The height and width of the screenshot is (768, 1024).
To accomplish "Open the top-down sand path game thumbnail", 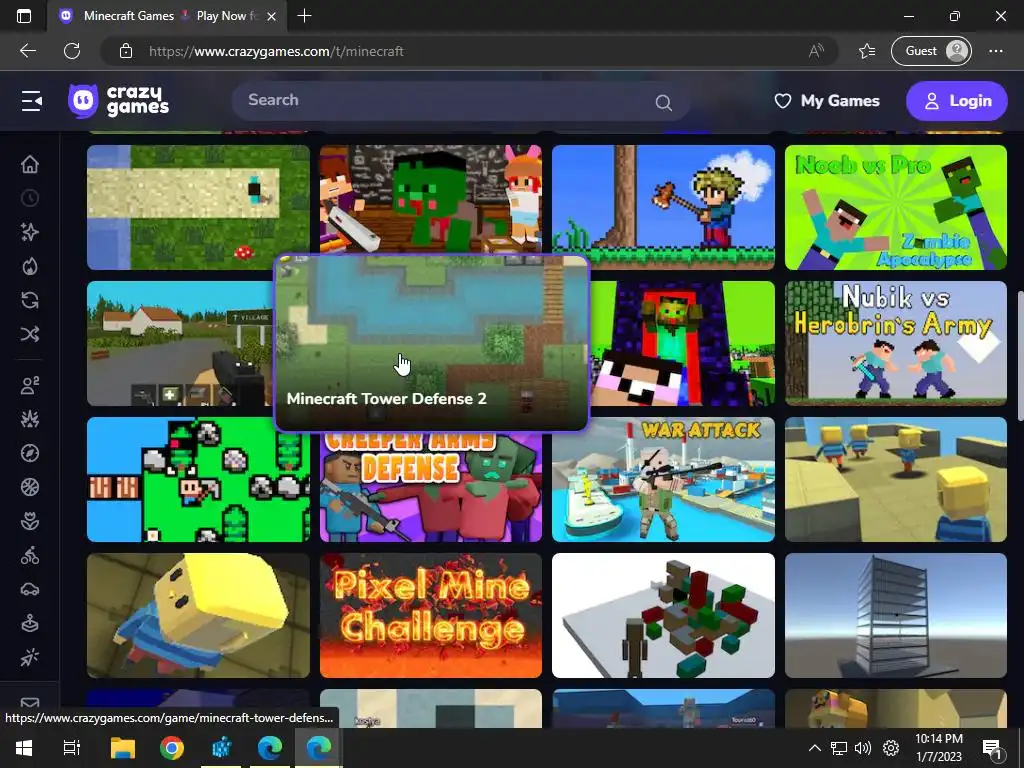I will tap(199, 207).
